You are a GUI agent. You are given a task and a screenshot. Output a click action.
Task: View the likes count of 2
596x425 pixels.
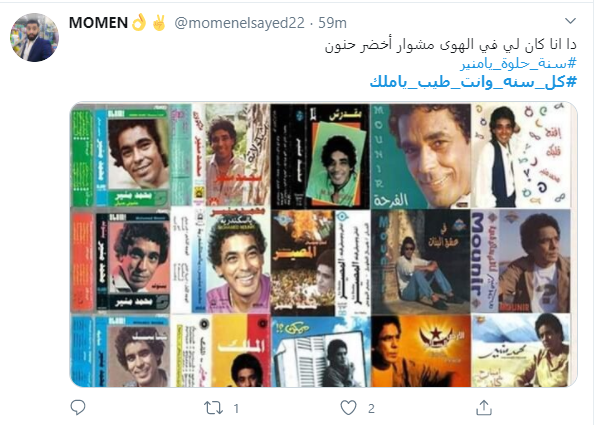tap(371, 409)
